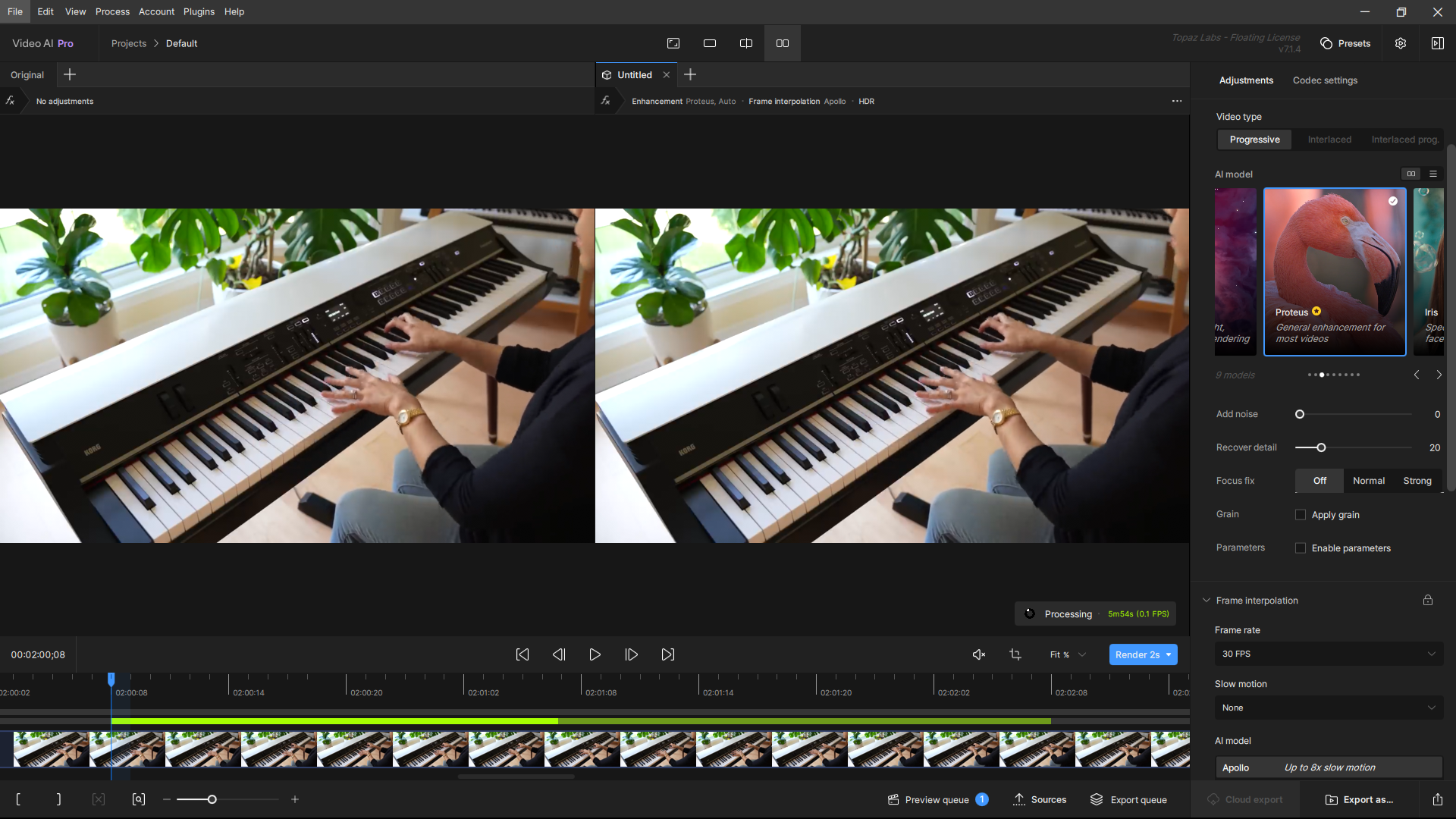The height and width of the screenshot is (819, 1456).
Task: Set the trim in-point bracket
Action: 18,799
